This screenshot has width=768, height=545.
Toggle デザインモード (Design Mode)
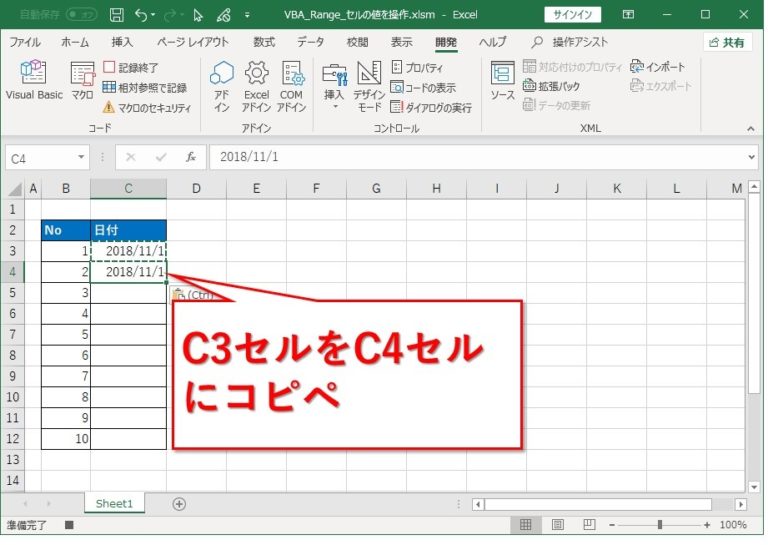[x=369, y=85]
